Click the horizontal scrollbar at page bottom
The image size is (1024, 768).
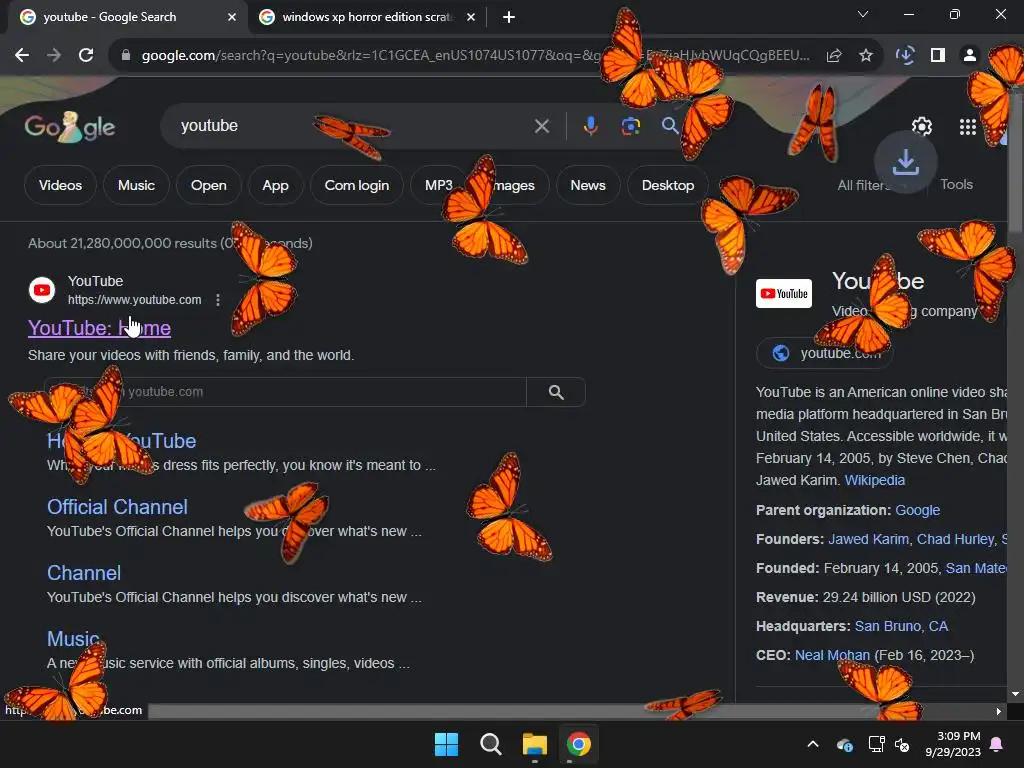[x=569, y=711]
